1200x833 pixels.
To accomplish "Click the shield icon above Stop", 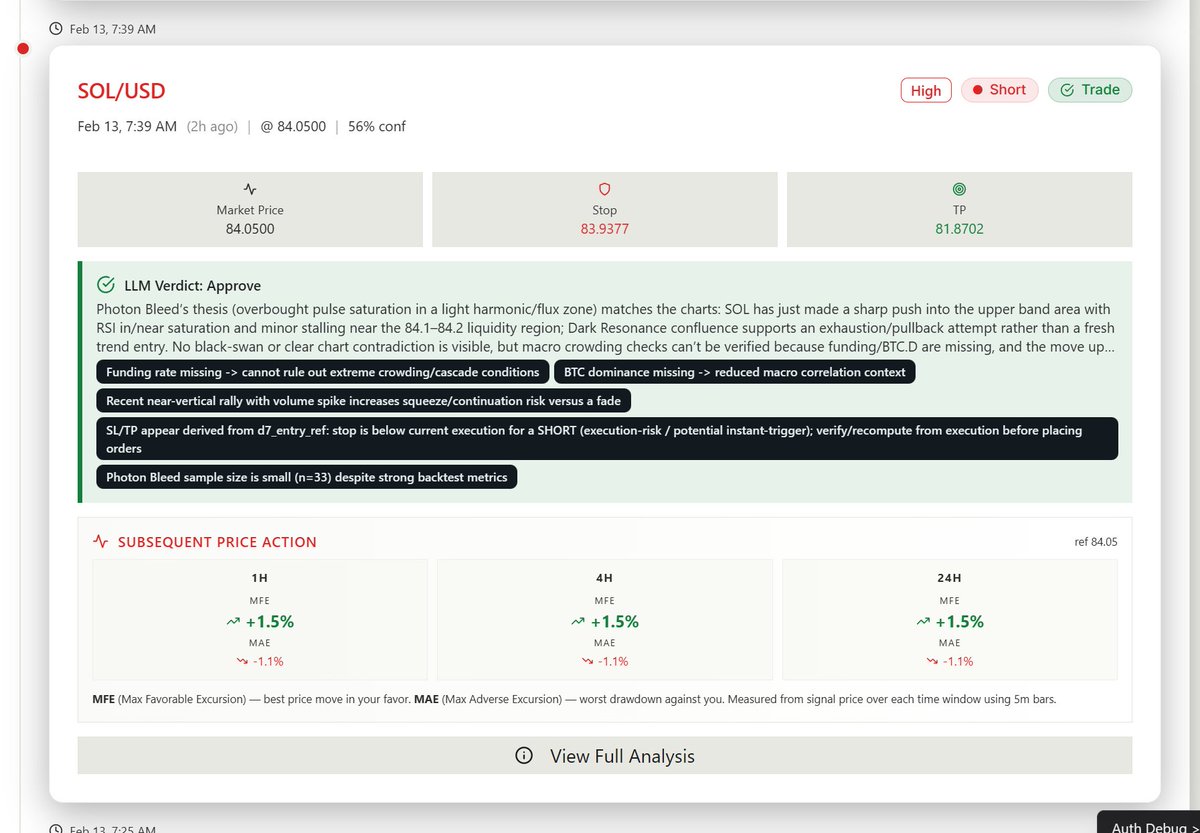I will click(604, 188).
